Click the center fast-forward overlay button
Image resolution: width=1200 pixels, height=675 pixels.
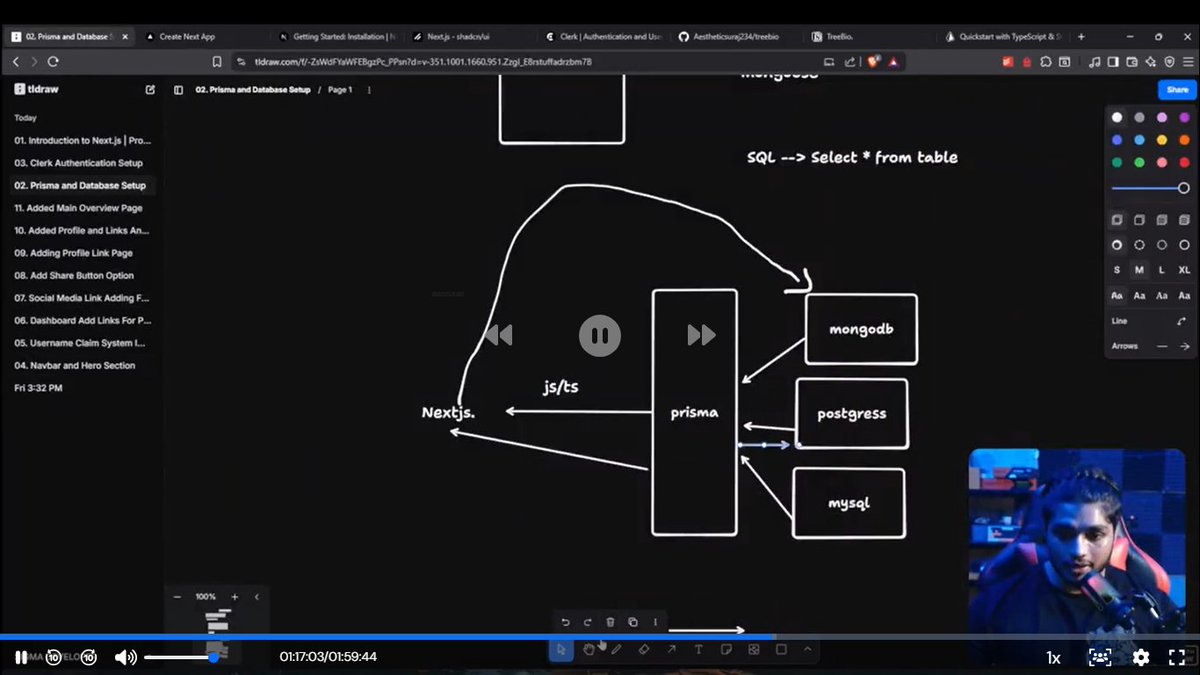point(701,335)
